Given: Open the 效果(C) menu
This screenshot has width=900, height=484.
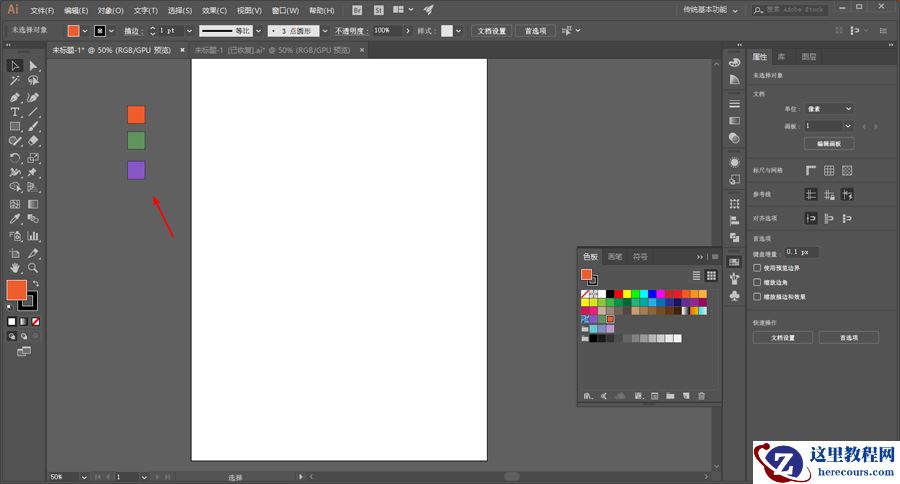Looking at the screenshot, I should pos(214,10).
